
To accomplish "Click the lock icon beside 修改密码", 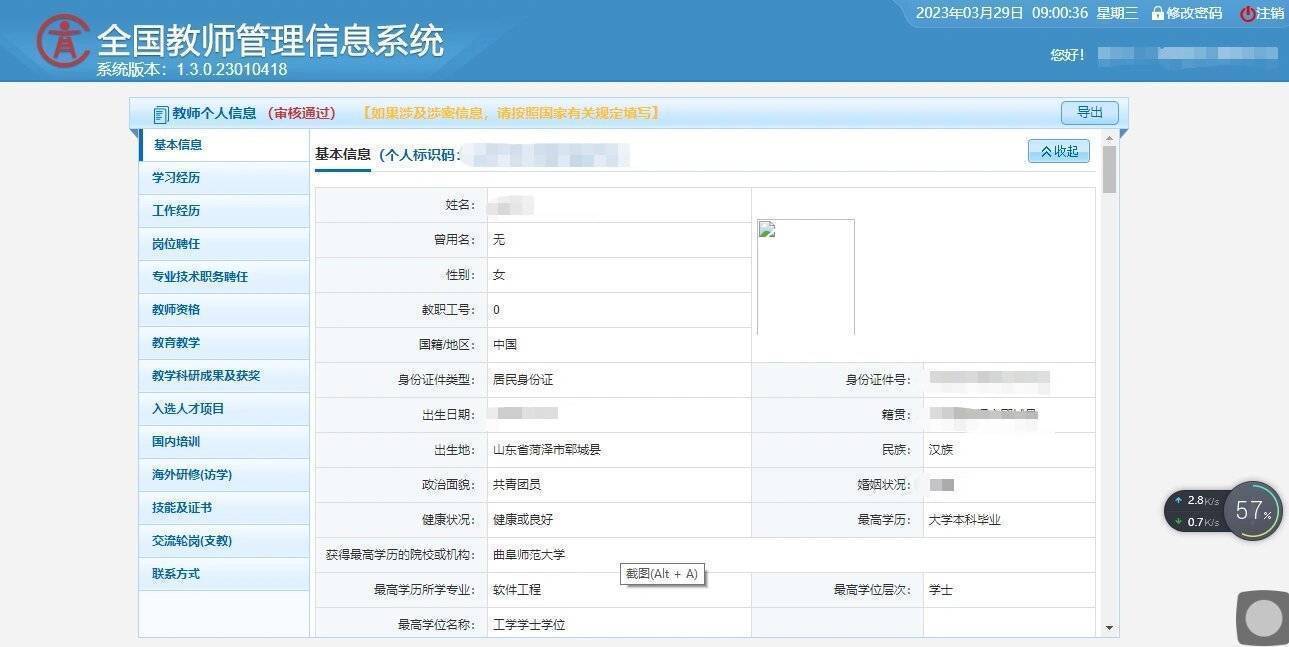I will point(1156,14).
